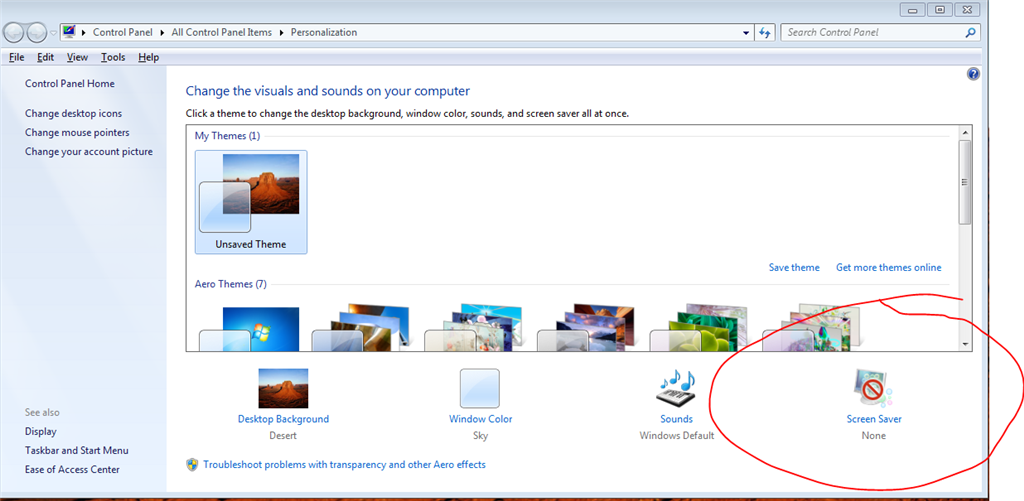
Task: Click the themes list scroll down arrow
Action: pyautogui.click(x=965, y=344)
